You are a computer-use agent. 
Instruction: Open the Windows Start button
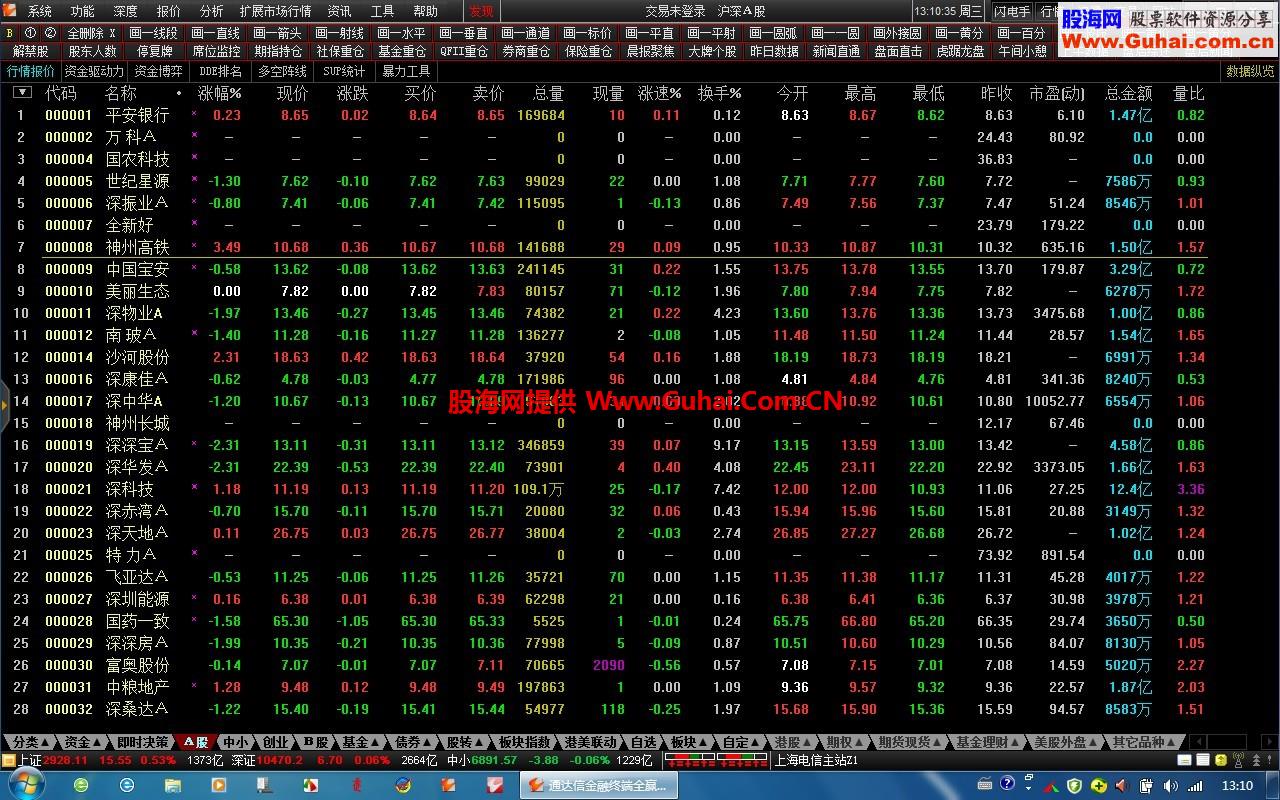[25, 785]
